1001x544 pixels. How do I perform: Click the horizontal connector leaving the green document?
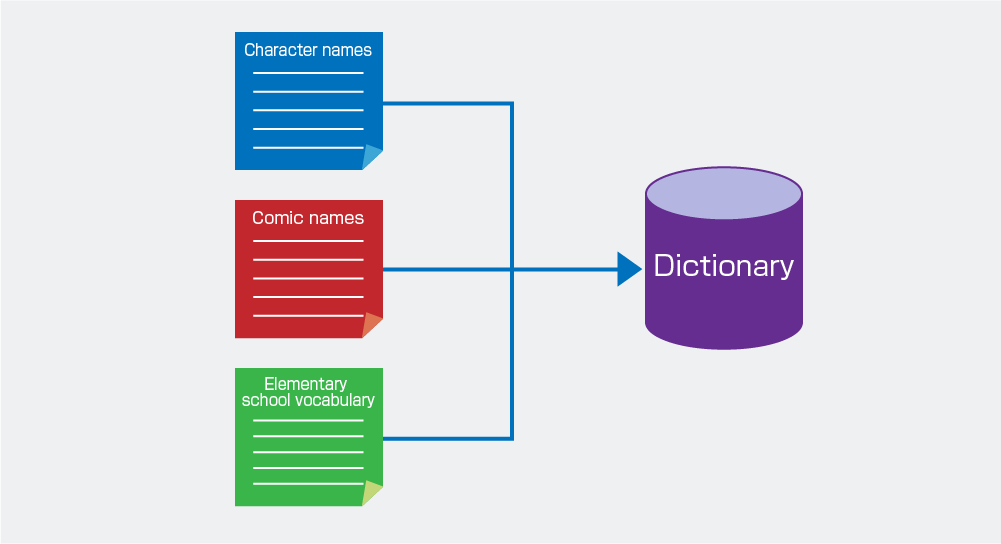click(445, 438)
